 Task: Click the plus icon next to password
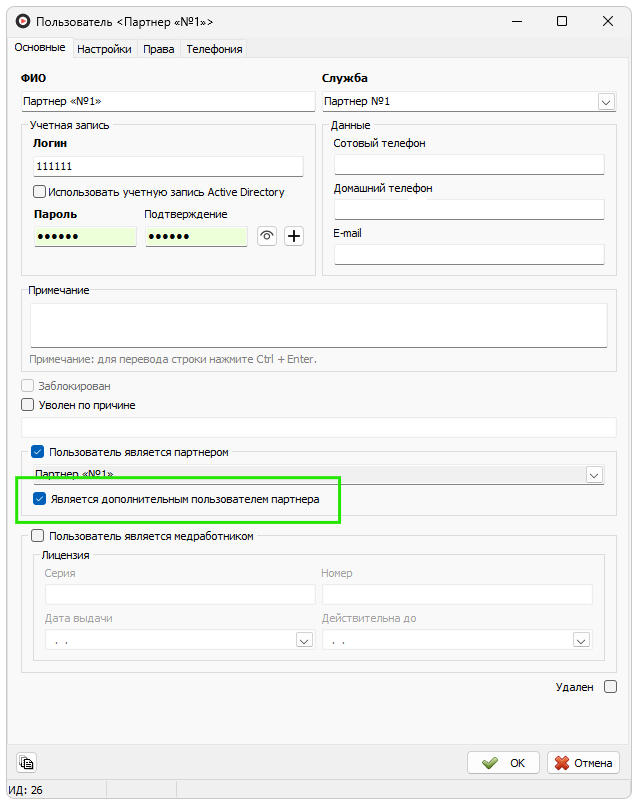pos(294,236)
